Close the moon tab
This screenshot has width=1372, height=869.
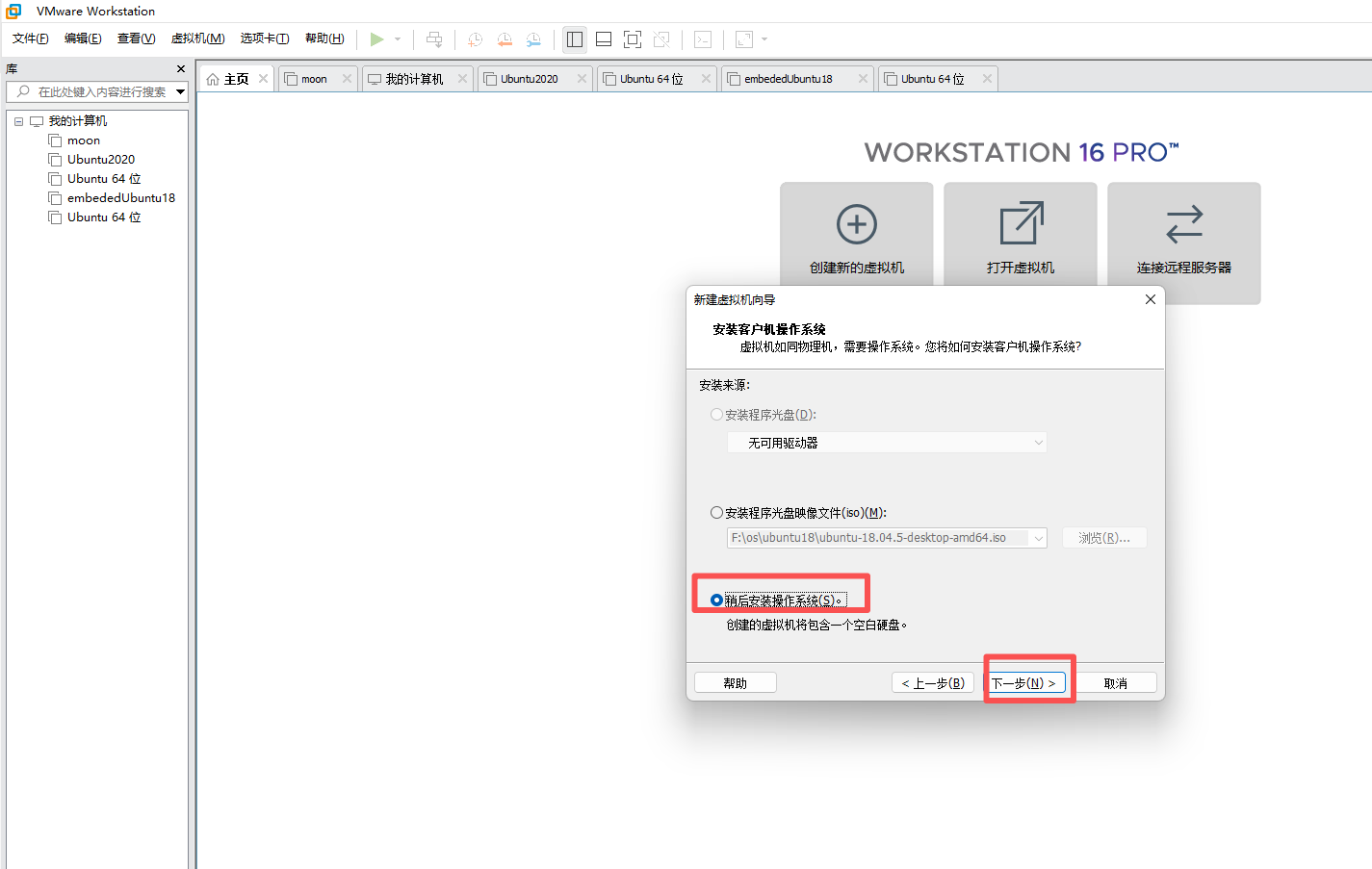tap(347, 79)
